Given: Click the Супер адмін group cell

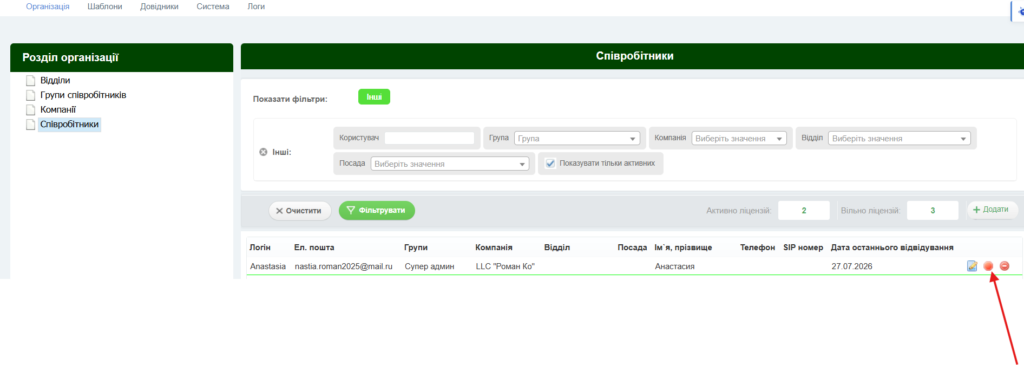Looking at the screenshot, I should [x=428, y=266].
